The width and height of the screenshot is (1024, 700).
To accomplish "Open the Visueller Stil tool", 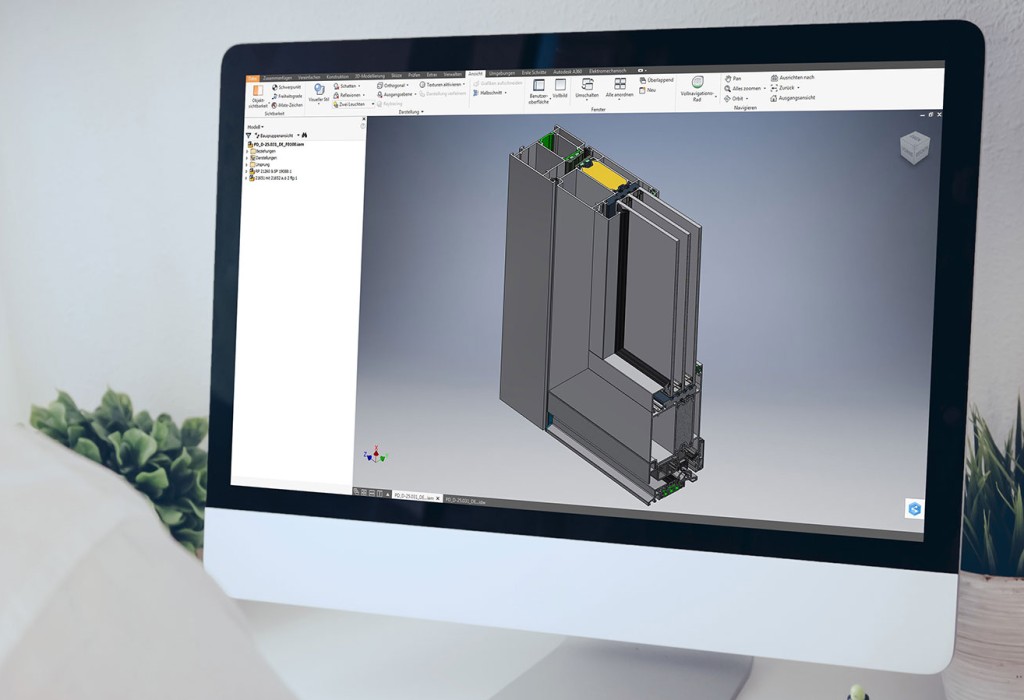I will coord(318,90).
